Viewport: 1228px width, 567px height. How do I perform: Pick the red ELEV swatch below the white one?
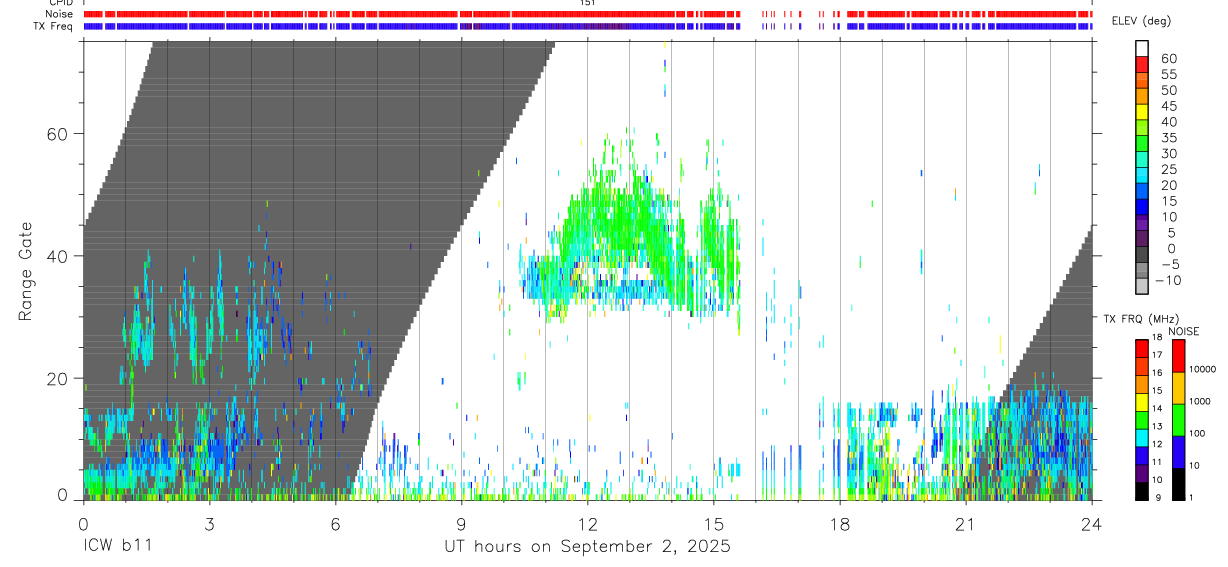[x=1142, y=64]
